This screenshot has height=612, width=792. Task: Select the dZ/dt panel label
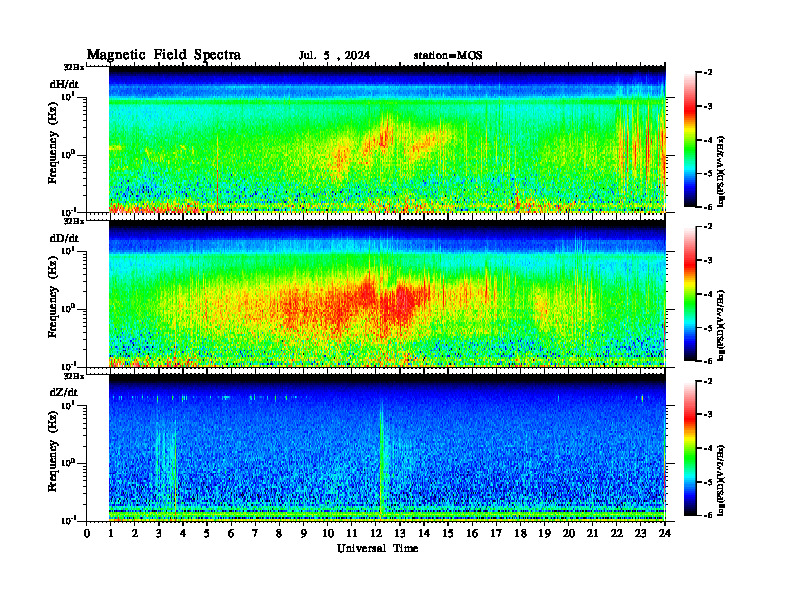(x=64, y=392)
